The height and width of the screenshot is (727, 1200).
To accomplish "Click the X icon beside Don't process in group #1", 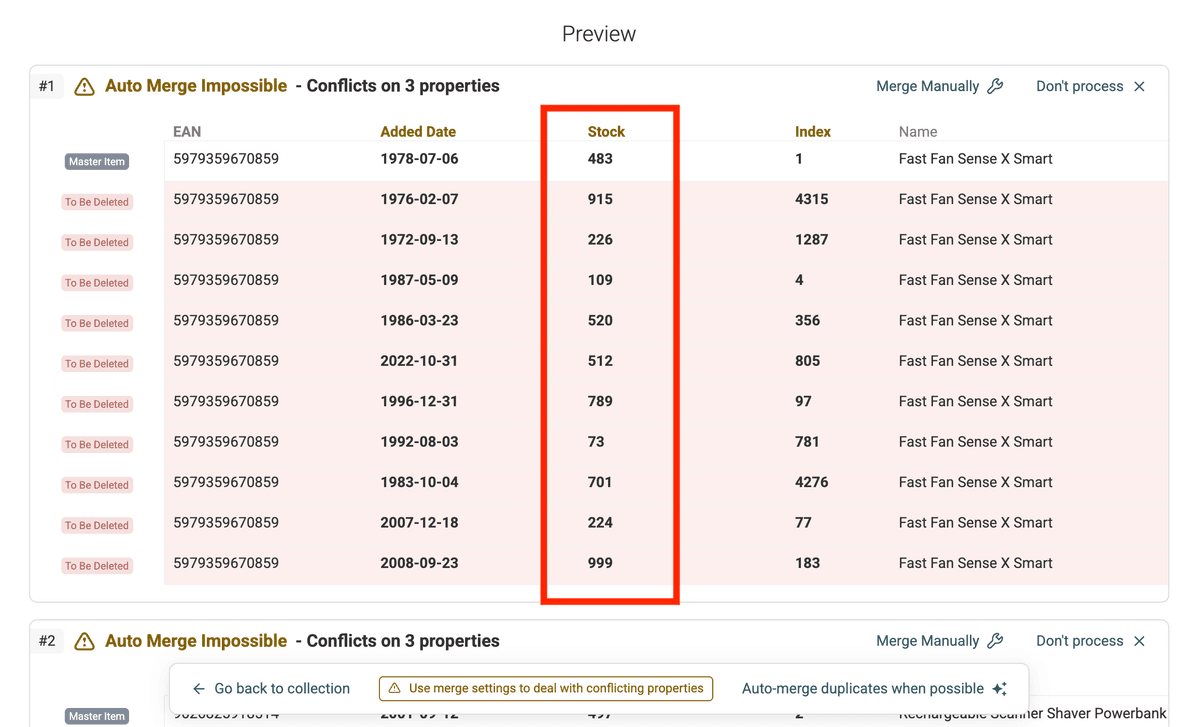I will tap(1139, 86).
